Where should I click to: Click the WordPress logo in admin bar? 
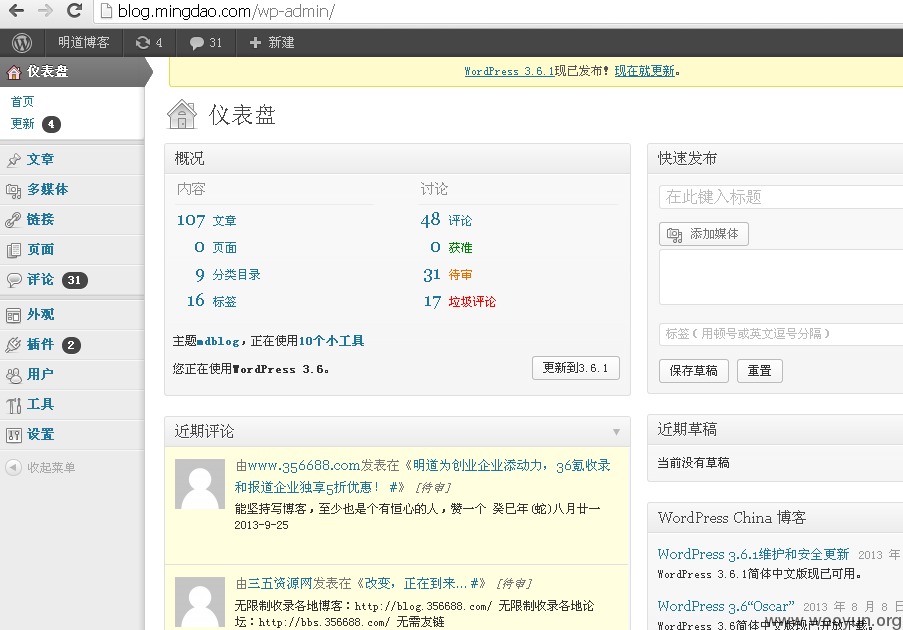pyautogui.click(x=22, y=43)
